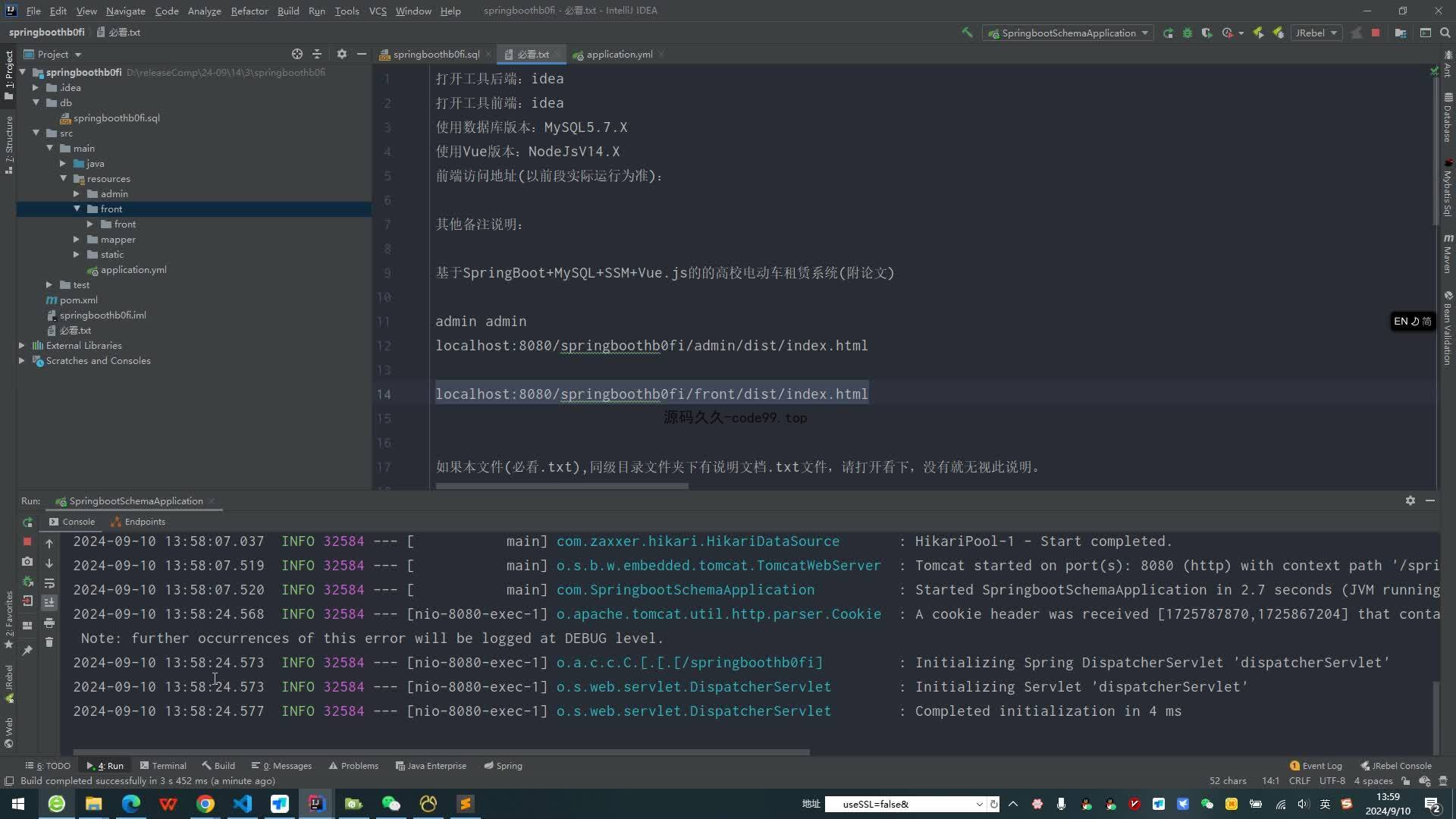Viewport: 1456px width, 819px height.
Task: Start debugging with the green bug icon
Action: click(x=1188, y=33)
